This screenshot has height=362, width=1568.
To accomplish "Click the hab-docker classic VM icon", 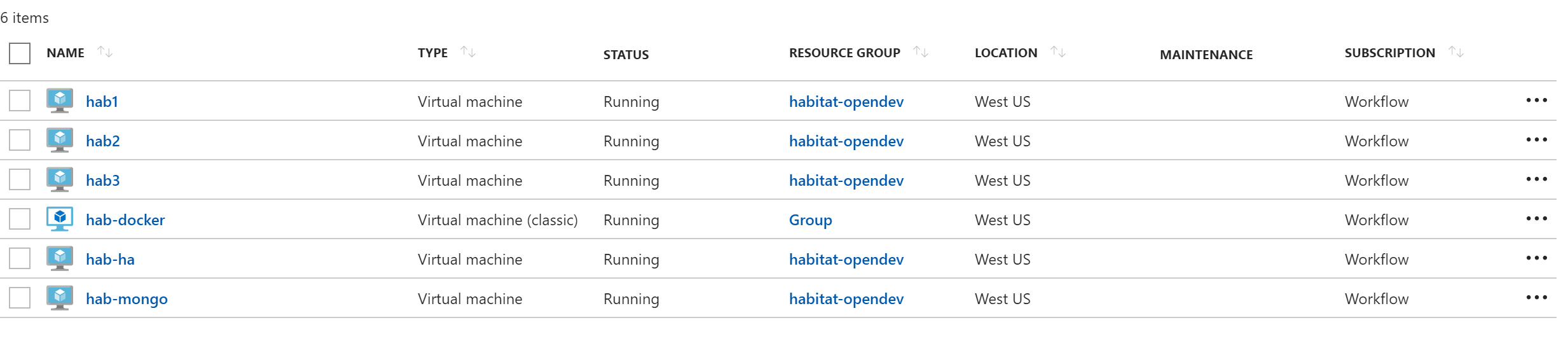I will click(x=60, y=219).
